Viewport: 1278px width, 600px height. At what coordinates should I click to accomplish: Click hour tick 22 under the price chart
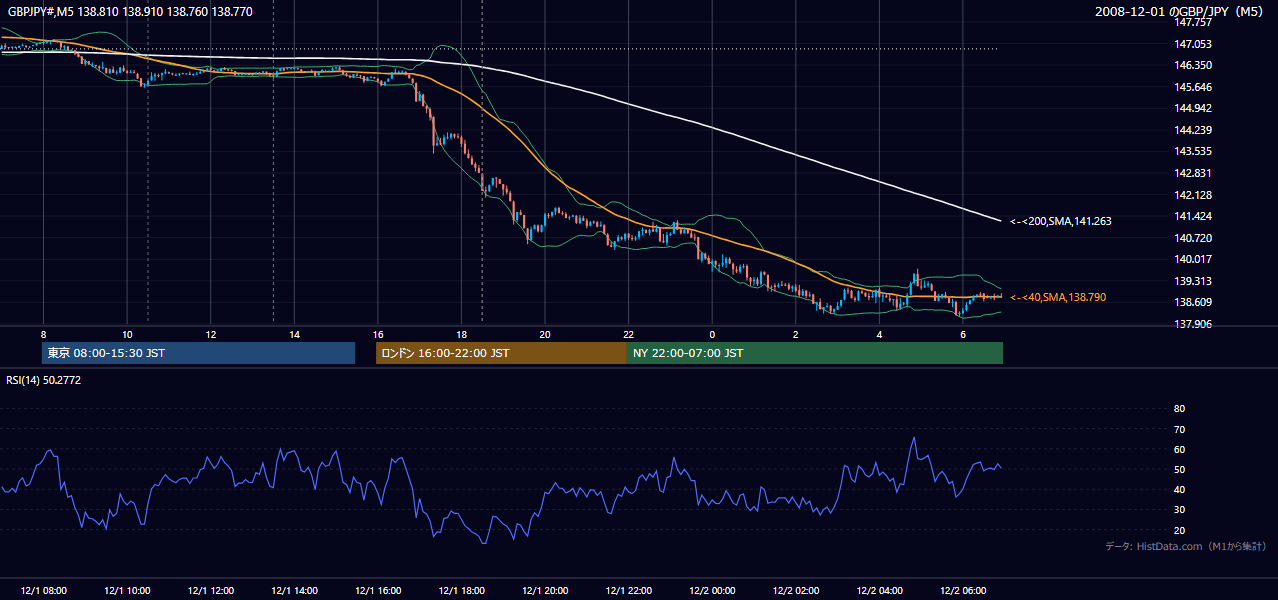(x=629, y=334)
